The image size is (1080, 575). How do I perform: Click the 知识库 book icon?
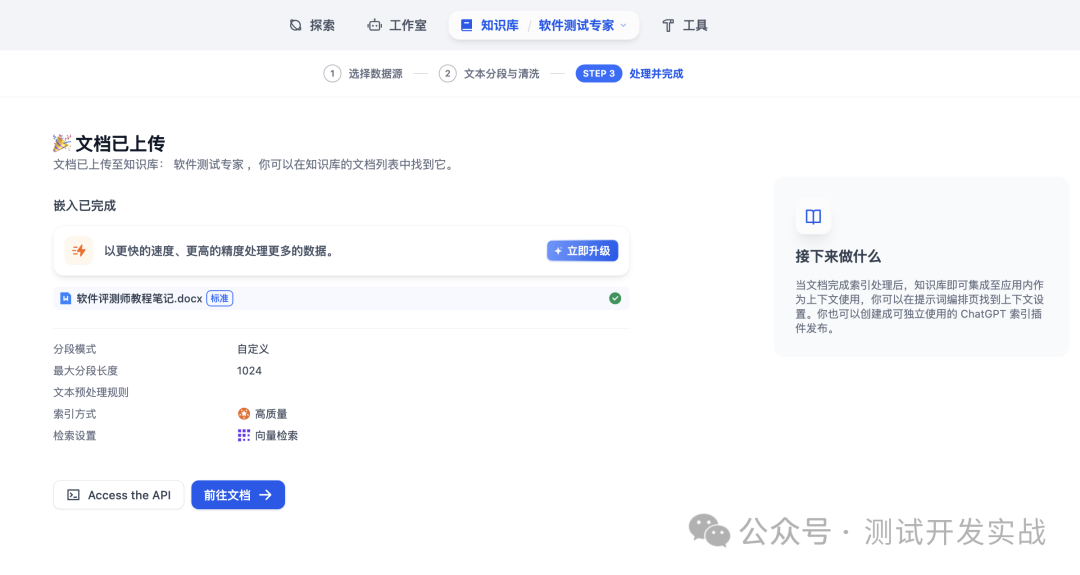tap(466, 25)
